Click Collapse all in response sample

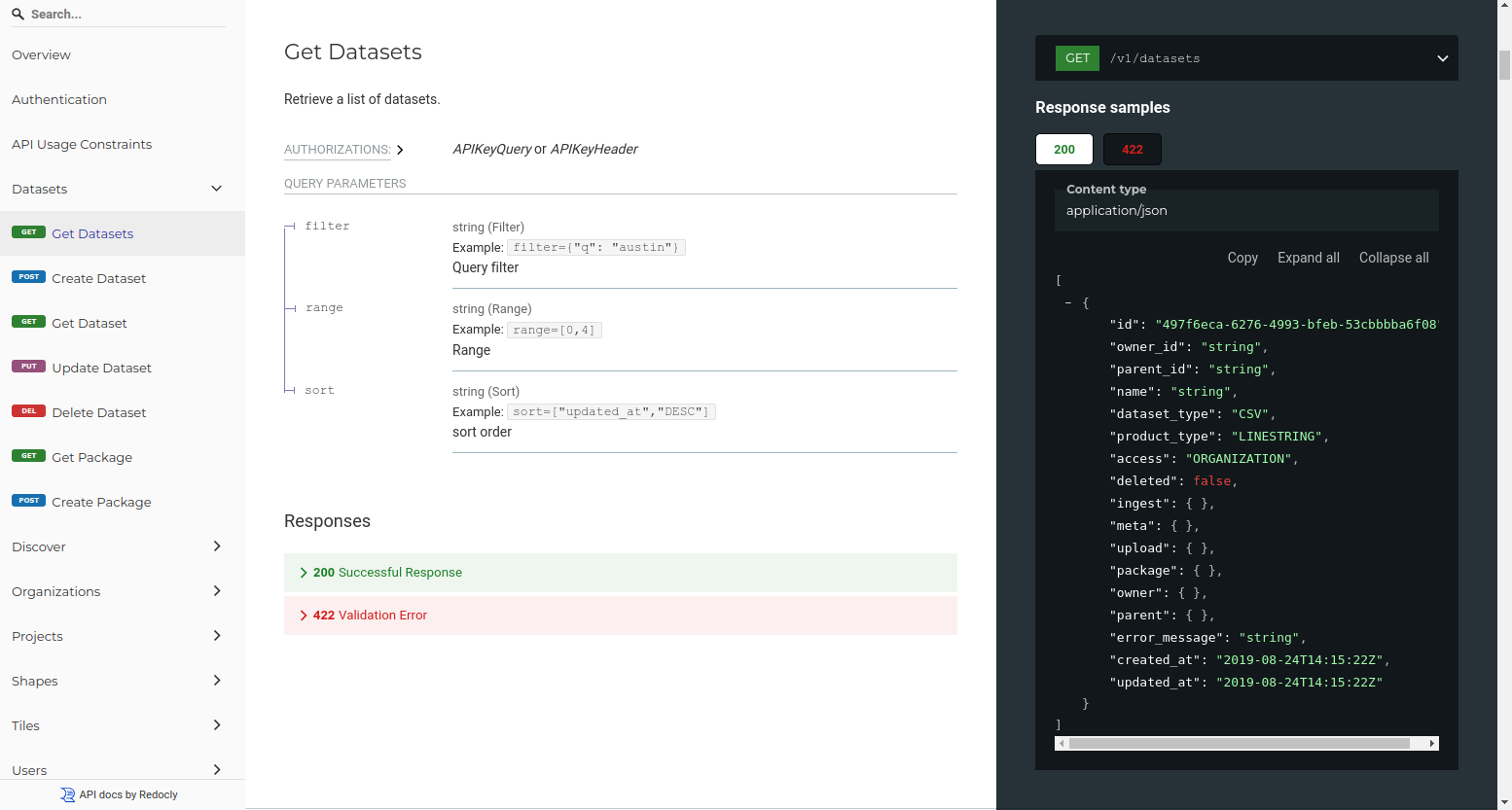tap(1394, 258)
